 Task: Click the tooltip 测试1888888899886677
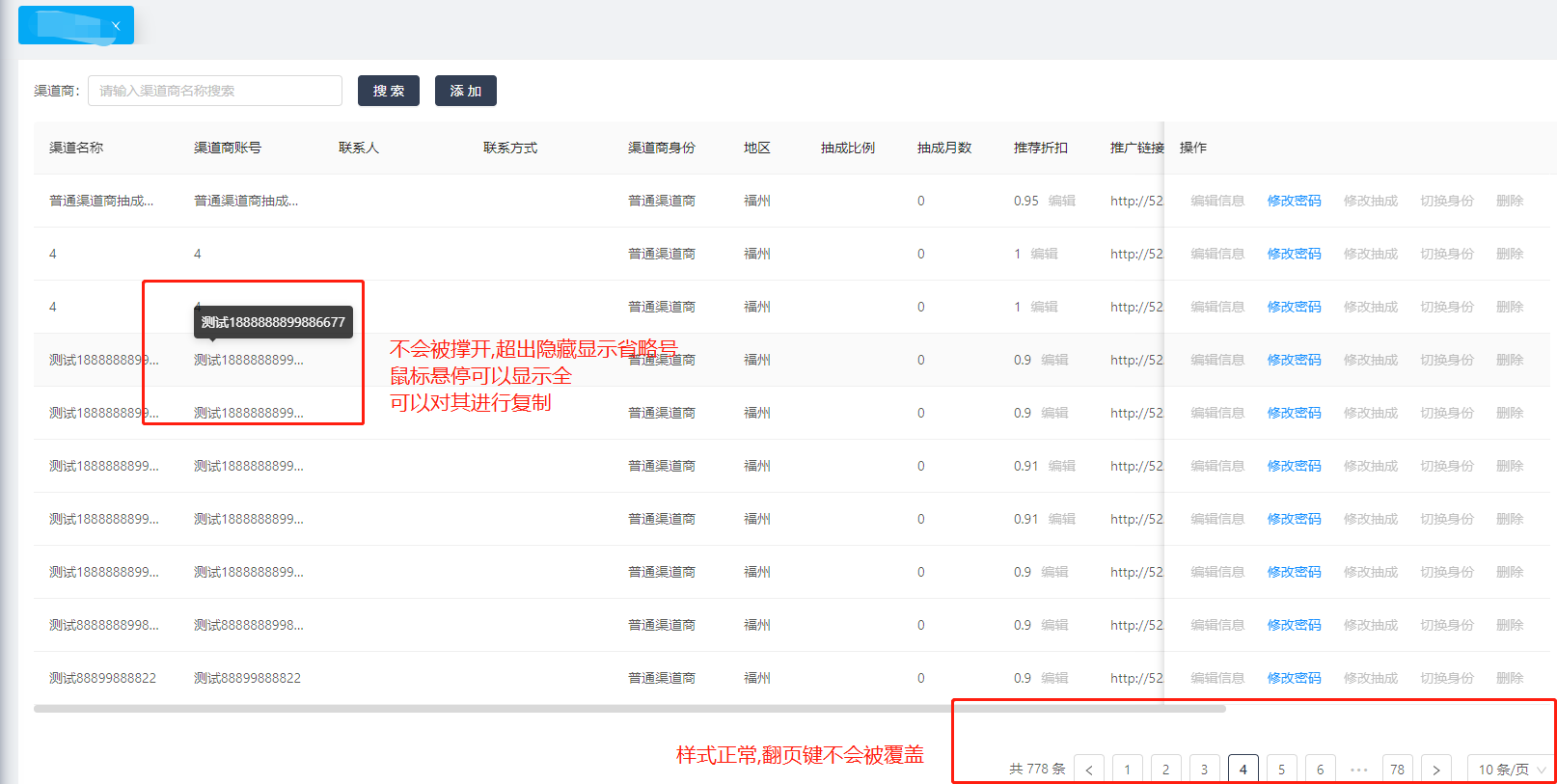pos(273,322)
